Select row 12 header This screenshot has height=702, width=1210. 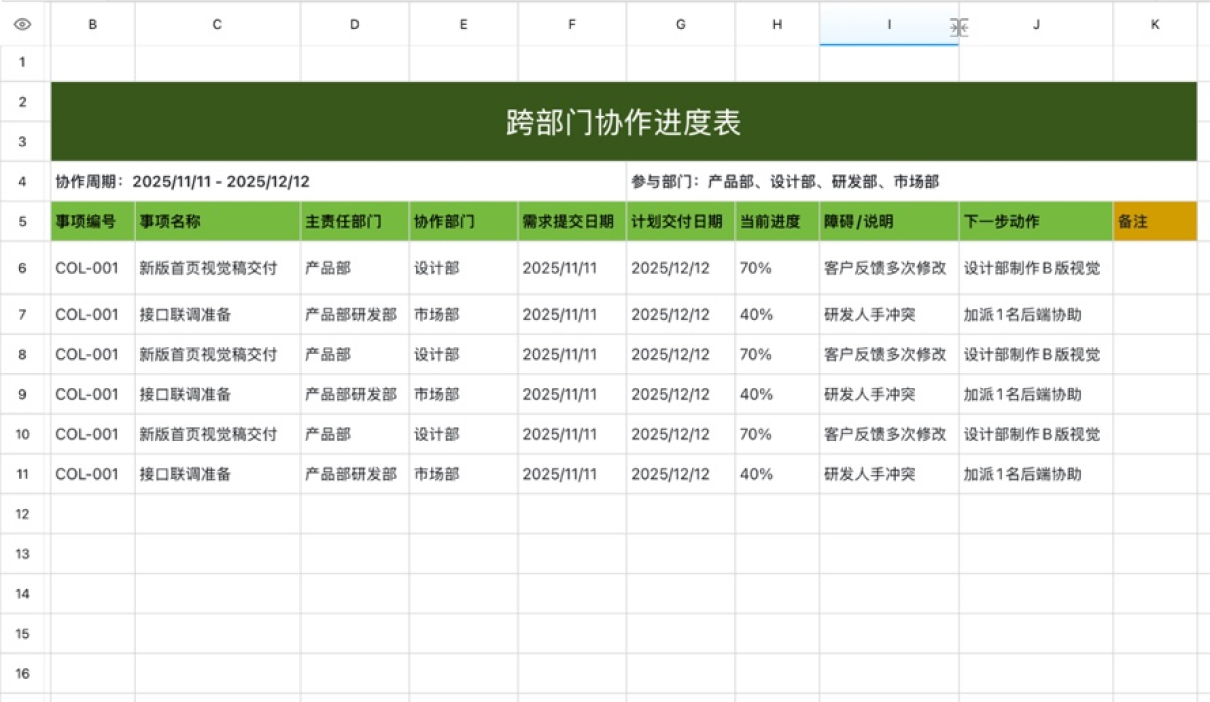(22, 514)
